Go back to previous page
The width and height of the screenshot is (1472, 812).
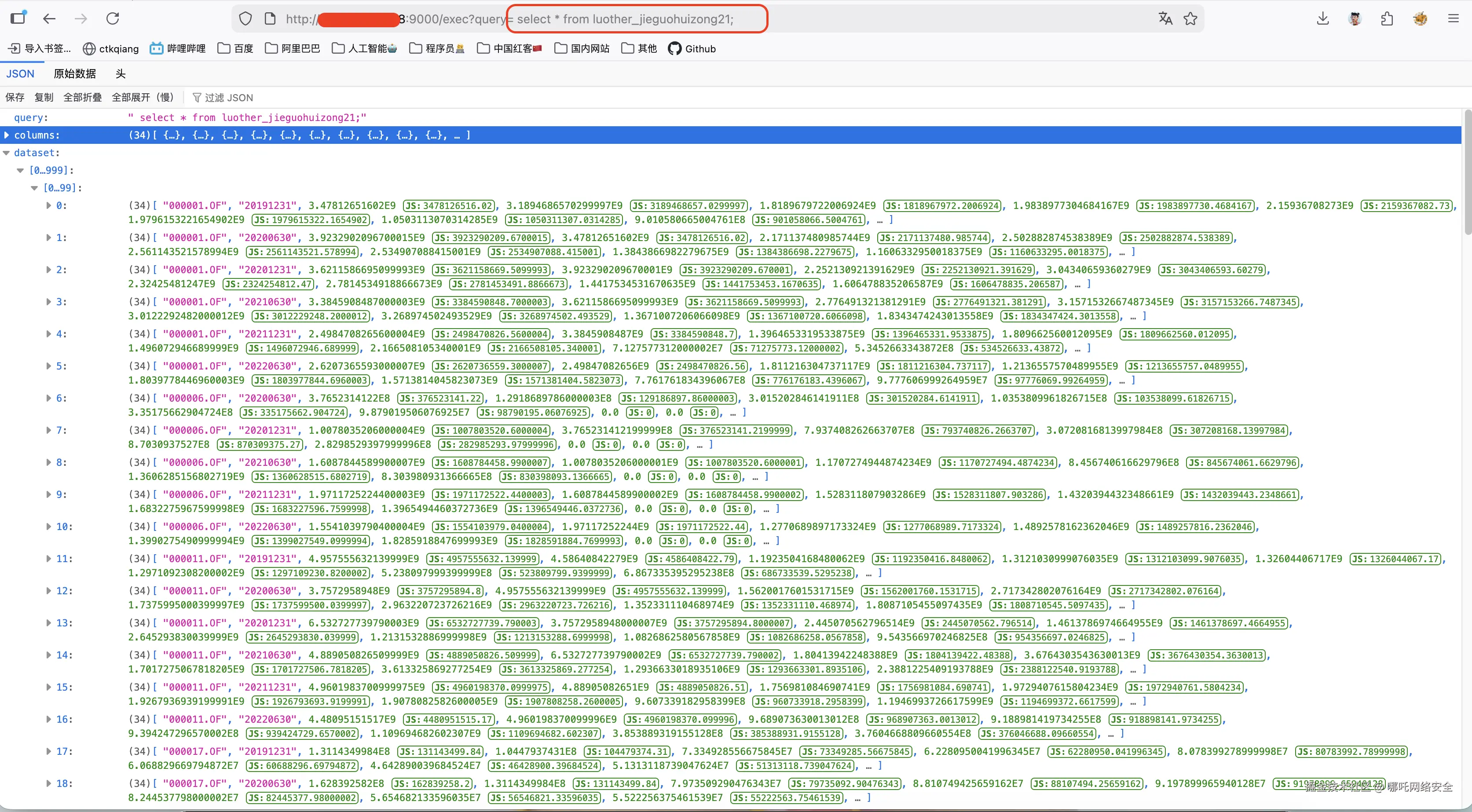tap(50, 19)
